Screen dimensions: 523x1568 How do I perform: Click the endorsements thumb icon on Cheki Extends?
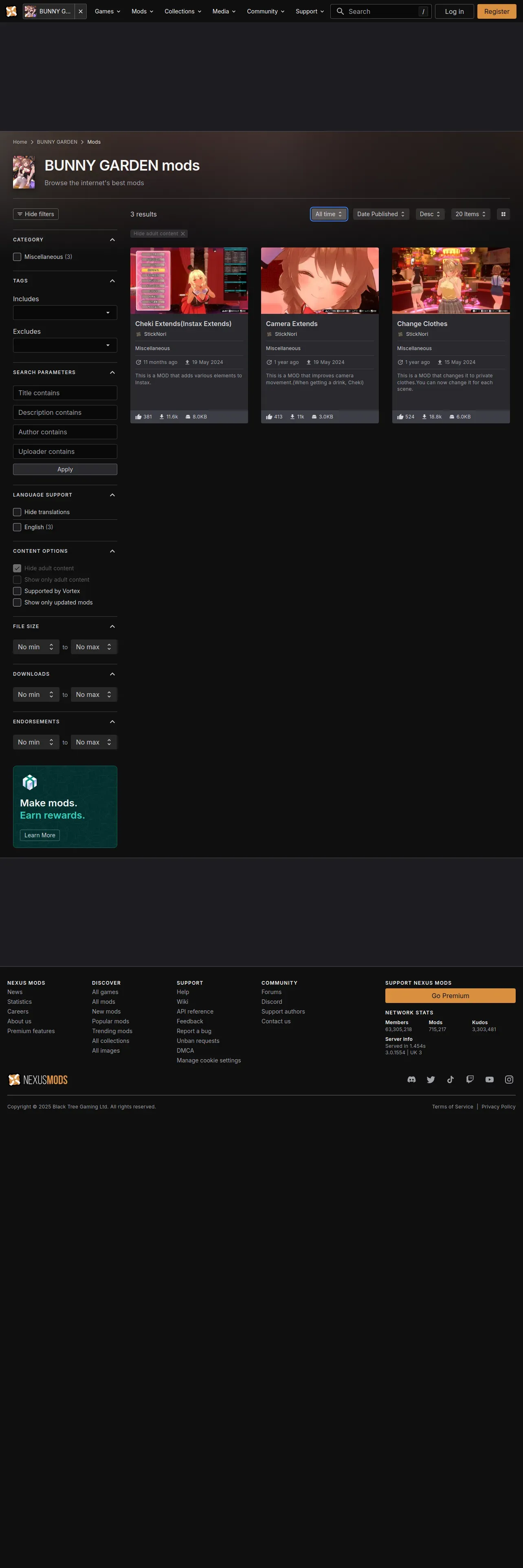(139, 417)
